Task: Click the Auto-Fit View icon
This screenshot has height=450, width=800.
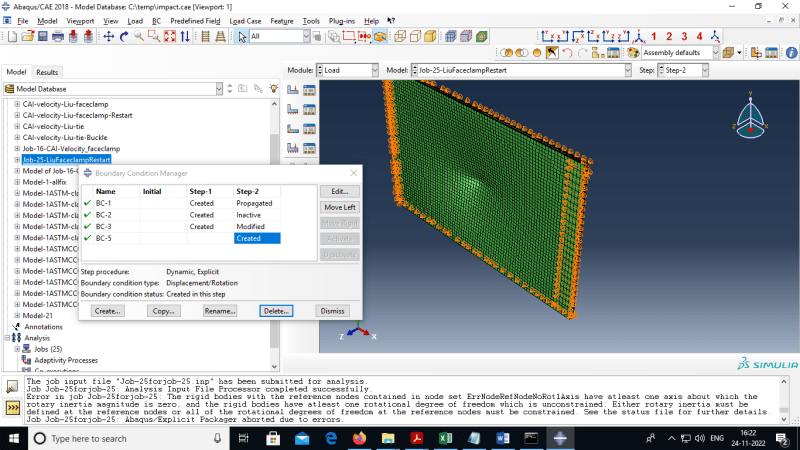Action: click(170, 36)
